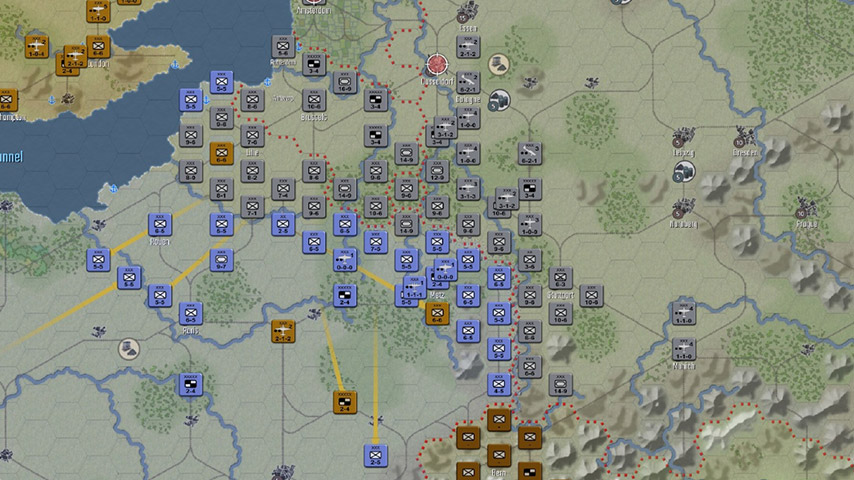Click airfield icon southeast of Munich

pos(807,349)
